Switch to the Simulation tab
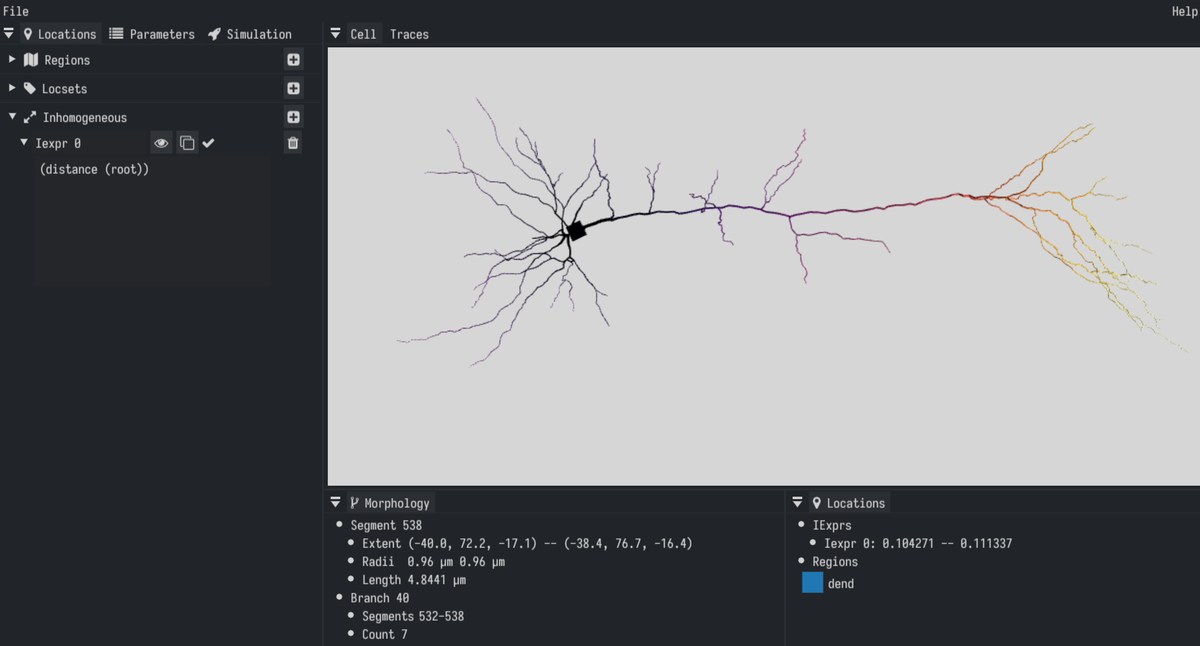 click(250, 34)
